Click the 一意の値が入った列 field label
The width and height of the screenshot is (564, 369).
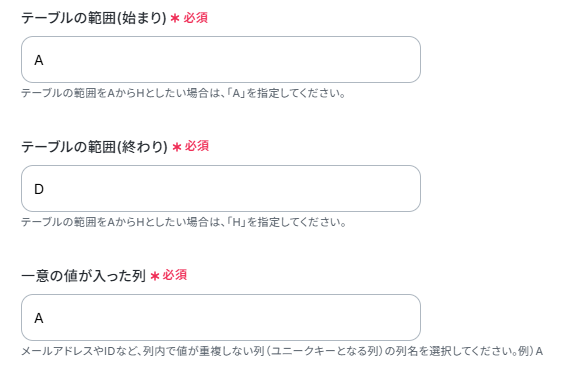[x=83, y=276]
